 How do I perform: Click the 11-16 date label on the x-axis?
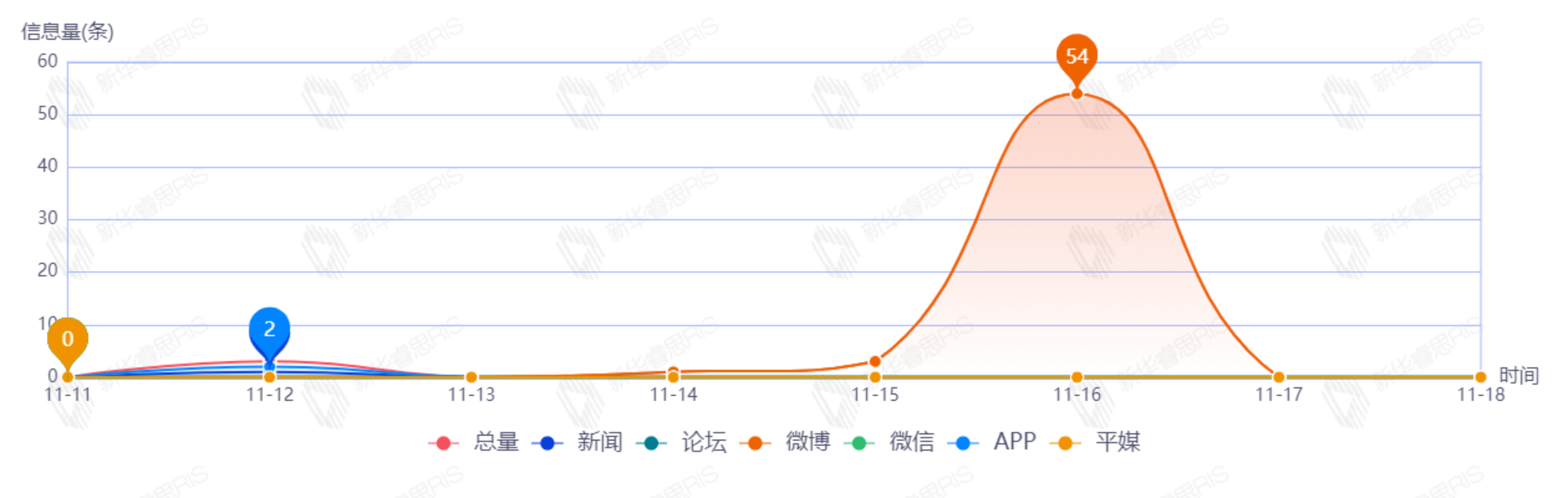tap(1077, 395)
